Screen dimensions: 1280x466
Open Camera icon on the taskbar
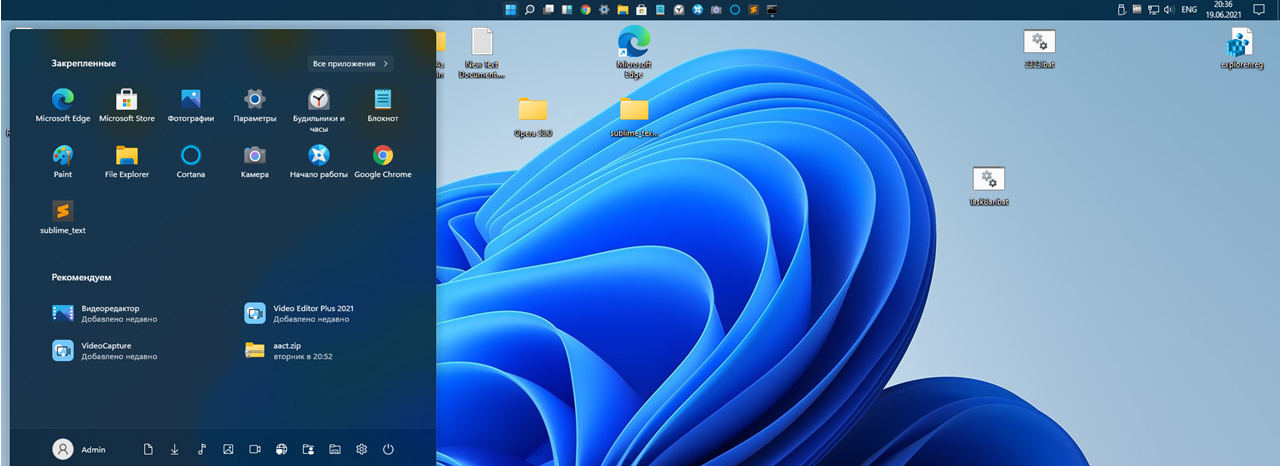716,10
